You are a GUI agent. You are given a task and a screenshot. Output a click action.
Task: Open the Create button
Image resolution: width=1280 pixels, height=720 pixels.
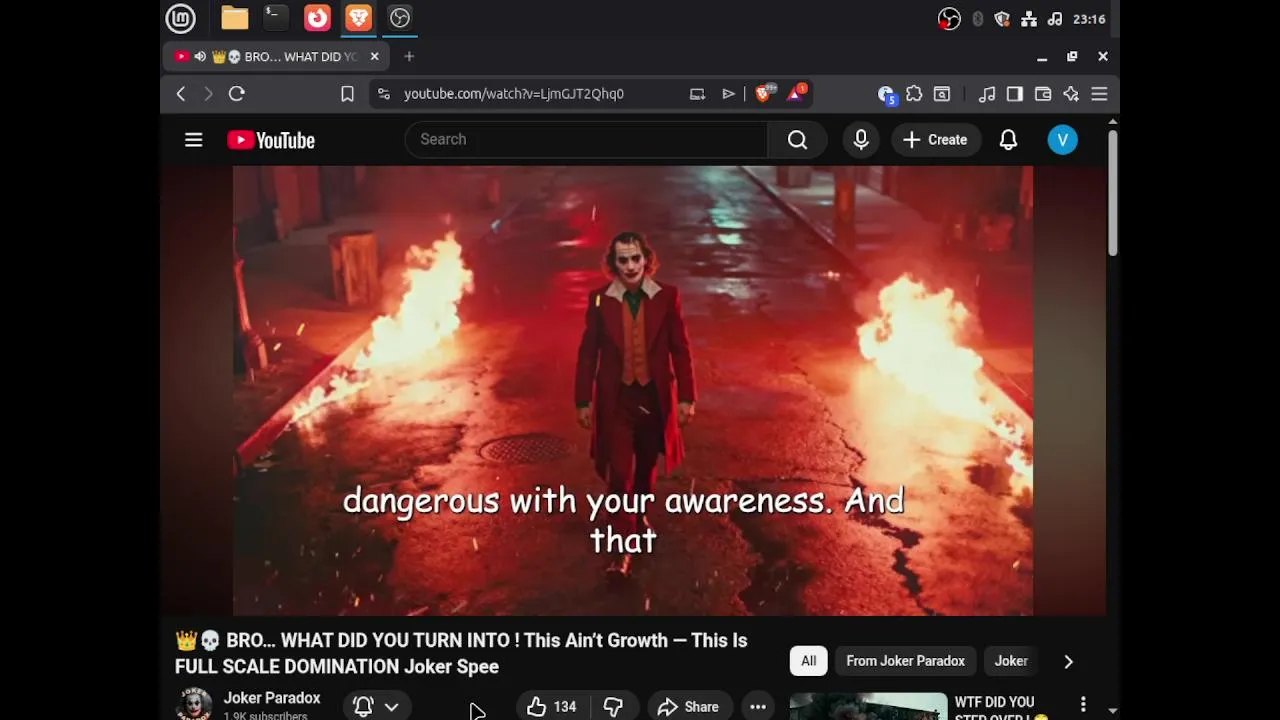[x=935, y=140]
